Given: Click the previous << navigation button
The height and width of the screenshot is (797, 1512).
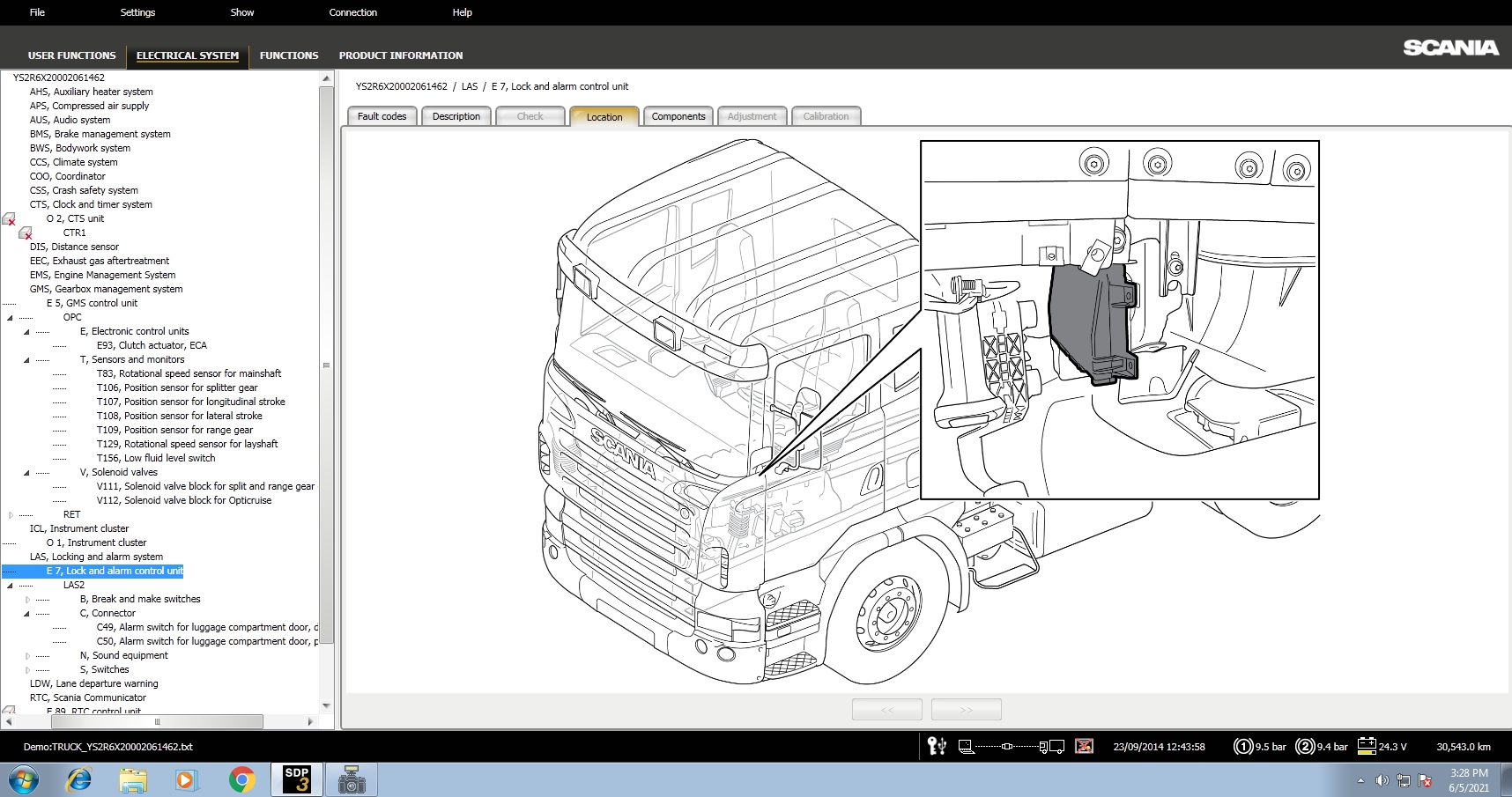Looking at the screenshot, I should pos(886,709).
